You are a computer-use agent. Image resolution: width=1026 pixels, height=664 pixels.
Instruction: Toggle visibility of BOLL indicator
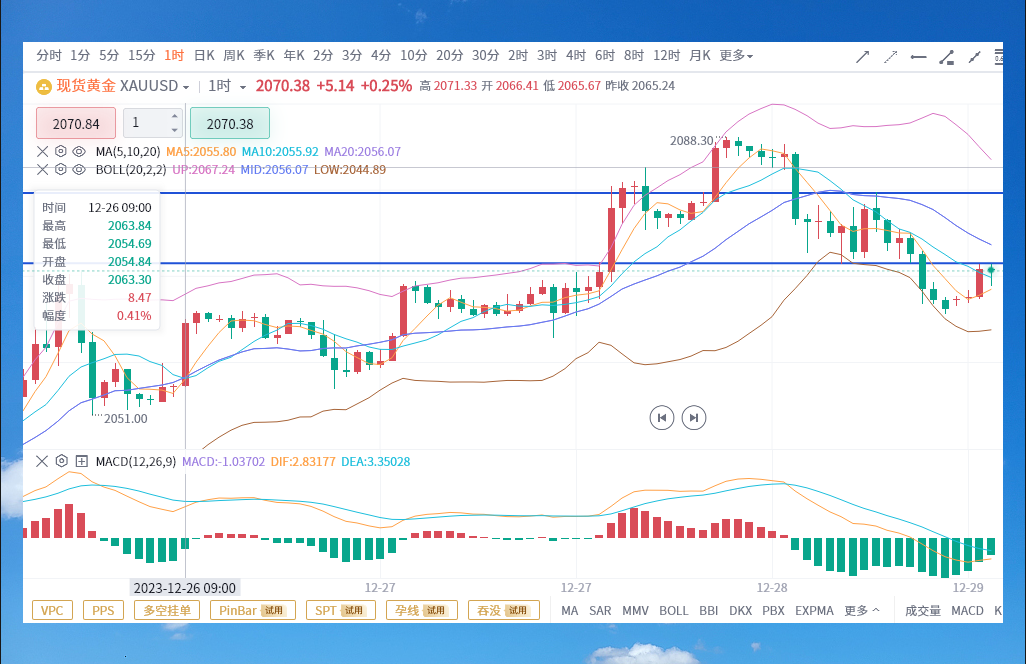pos(79,170)
